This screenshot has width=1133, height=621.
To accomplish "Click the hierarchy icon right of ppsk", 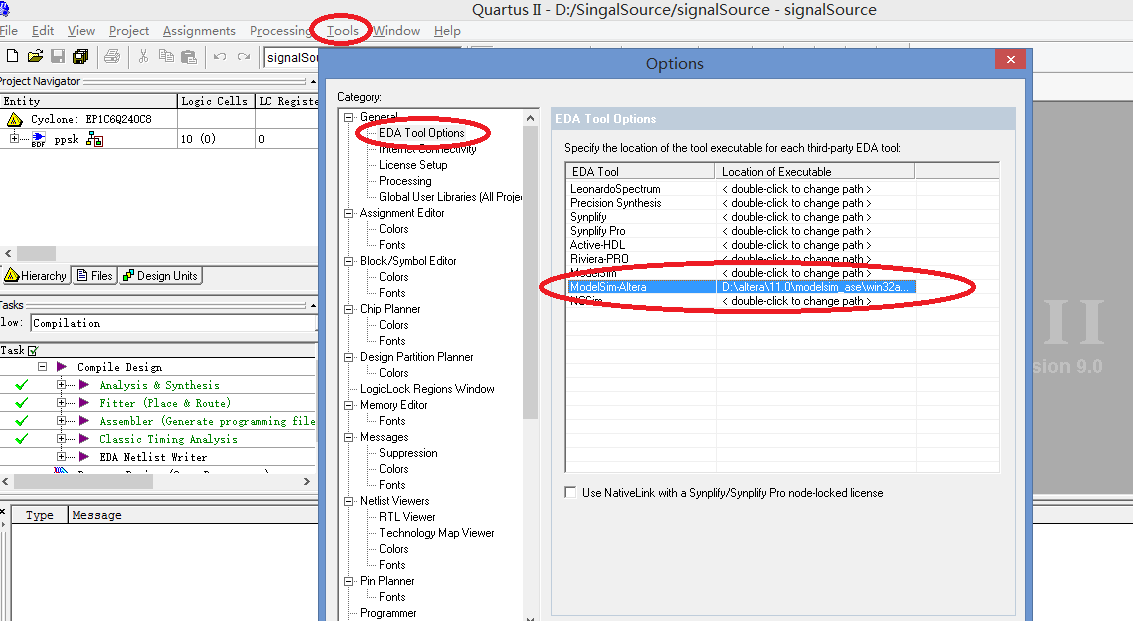I will coord(94,140).
